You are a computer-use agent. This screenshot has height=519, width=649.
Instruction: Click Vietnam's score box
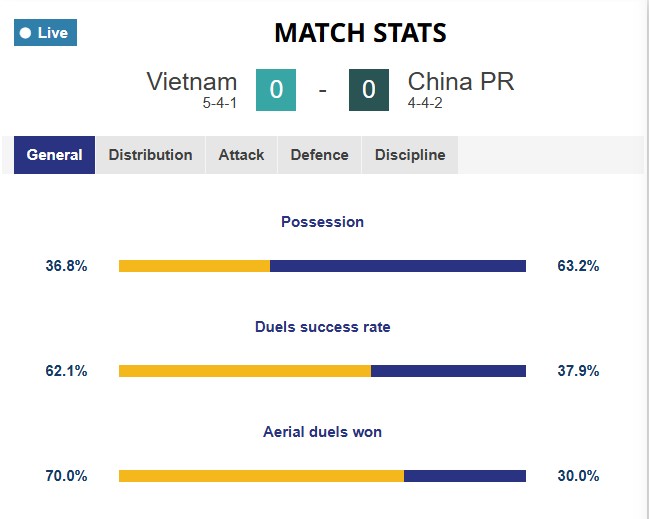tap(275, 90)
